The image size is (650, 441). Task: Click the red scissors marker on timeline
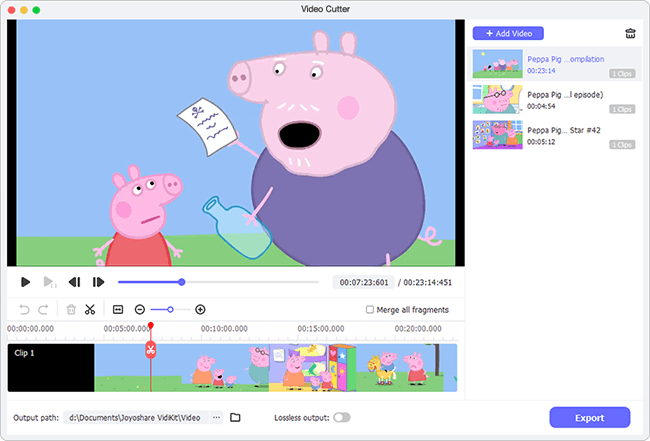point(150,350)
